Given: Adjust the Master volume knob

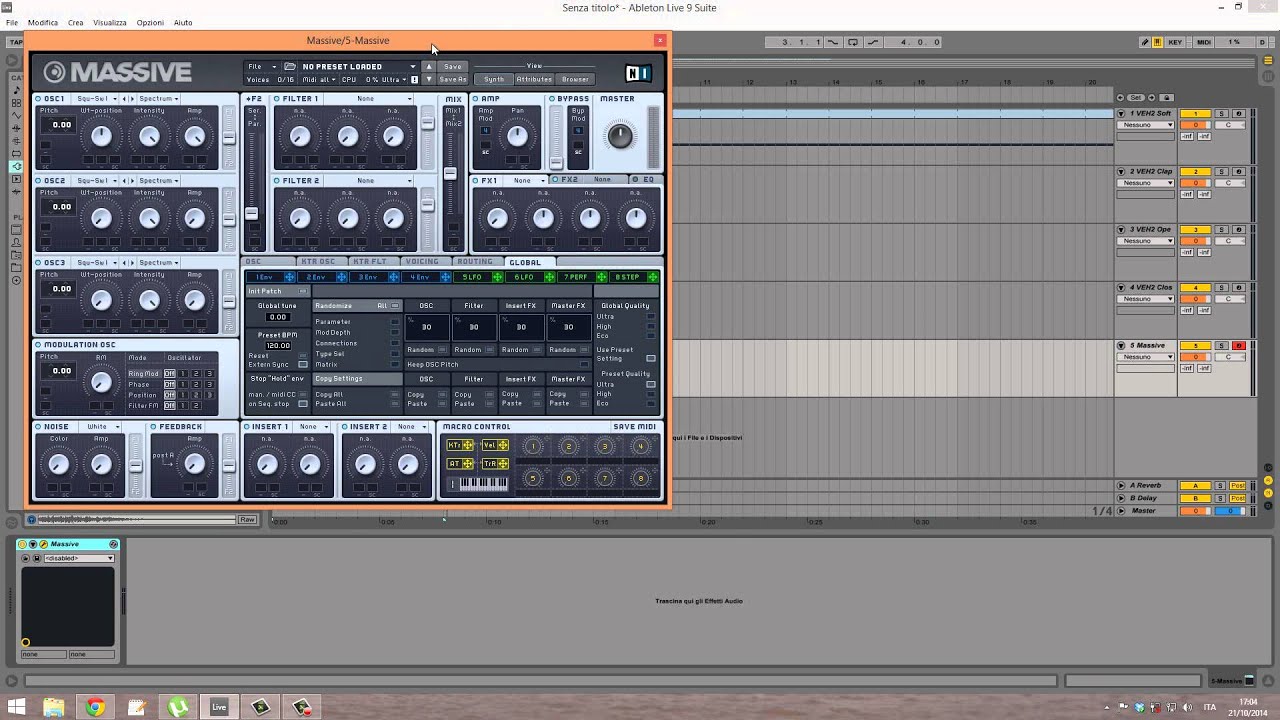Looking at the screenshot, I should click(620, 136).
